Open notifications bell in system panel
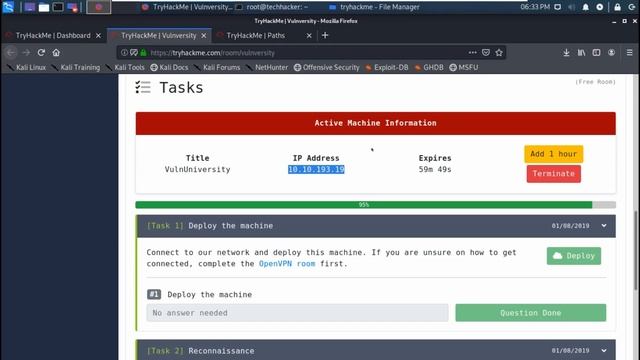This screenshot has height=360, width=640. click(585, 7)
